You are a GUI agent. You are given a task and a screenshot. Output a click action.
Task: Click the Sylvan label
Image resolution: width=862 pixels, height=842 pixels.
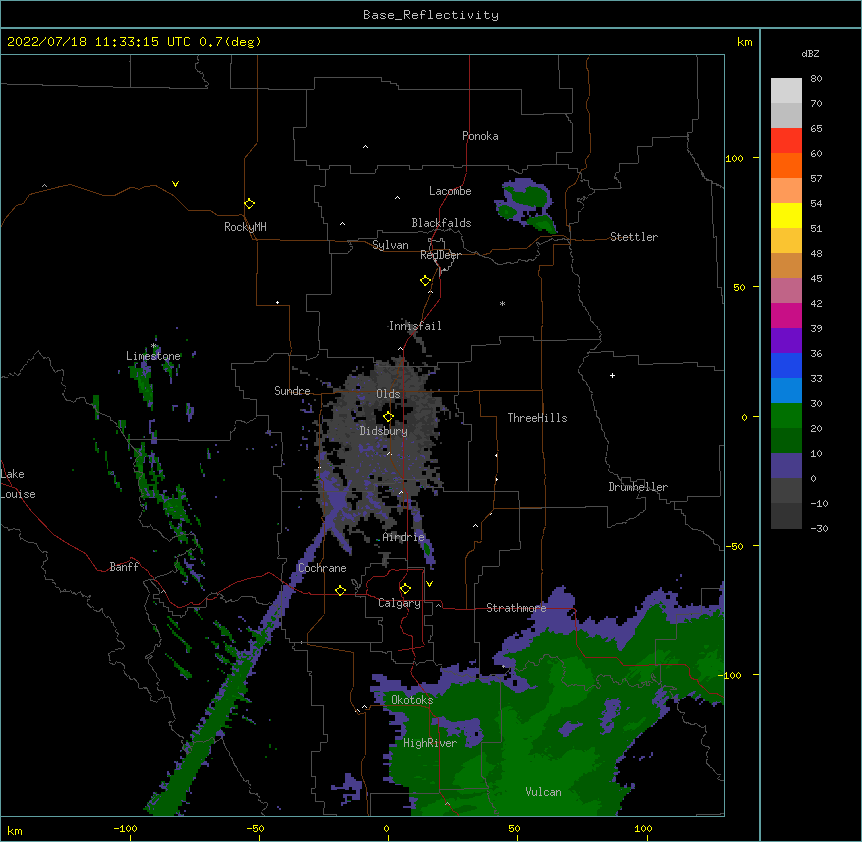tap(390, 245)
